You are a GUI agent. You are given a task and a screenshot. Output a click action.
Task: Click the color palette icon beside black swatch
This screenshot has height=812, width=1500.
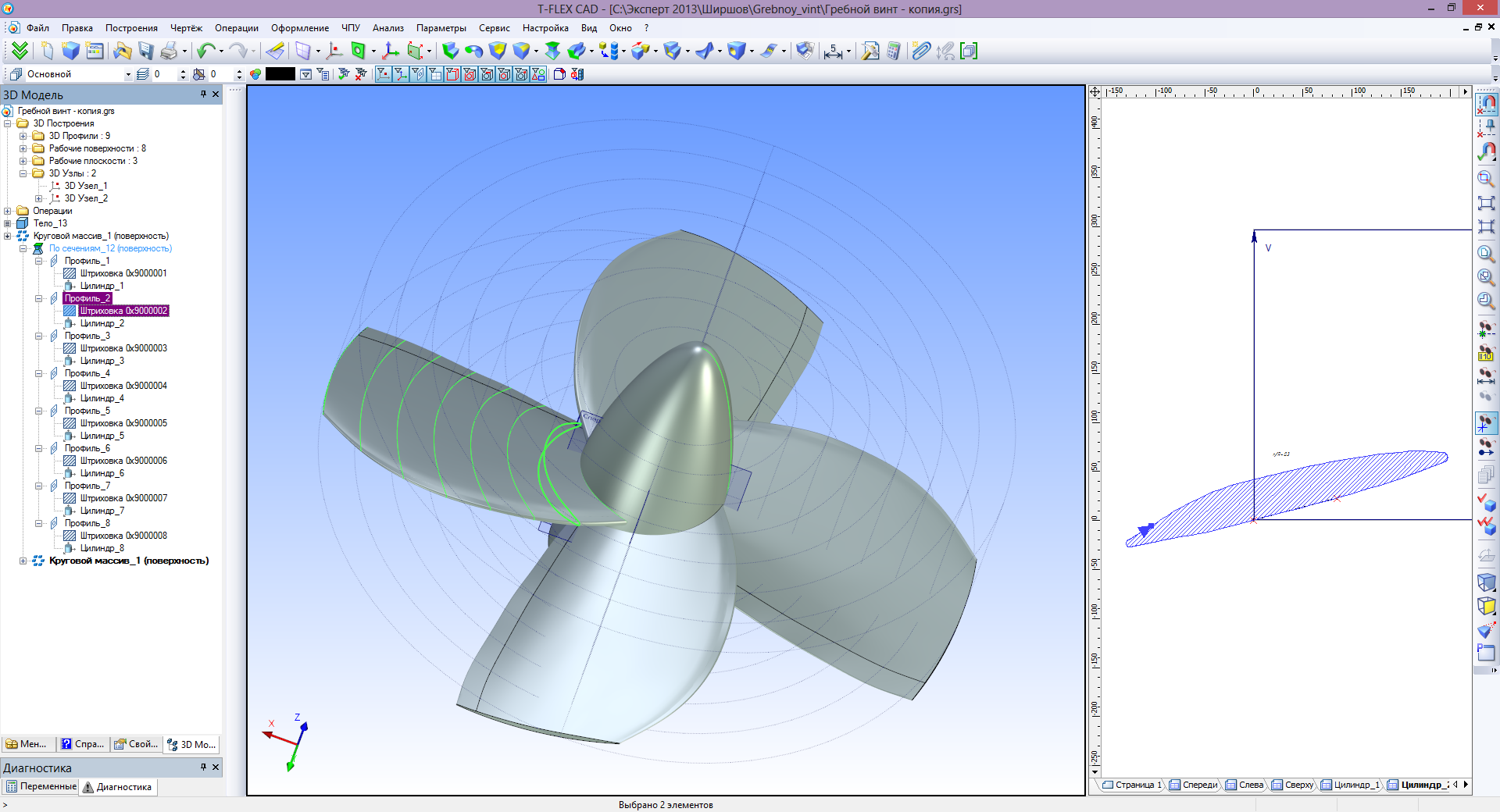click(255, 74)
